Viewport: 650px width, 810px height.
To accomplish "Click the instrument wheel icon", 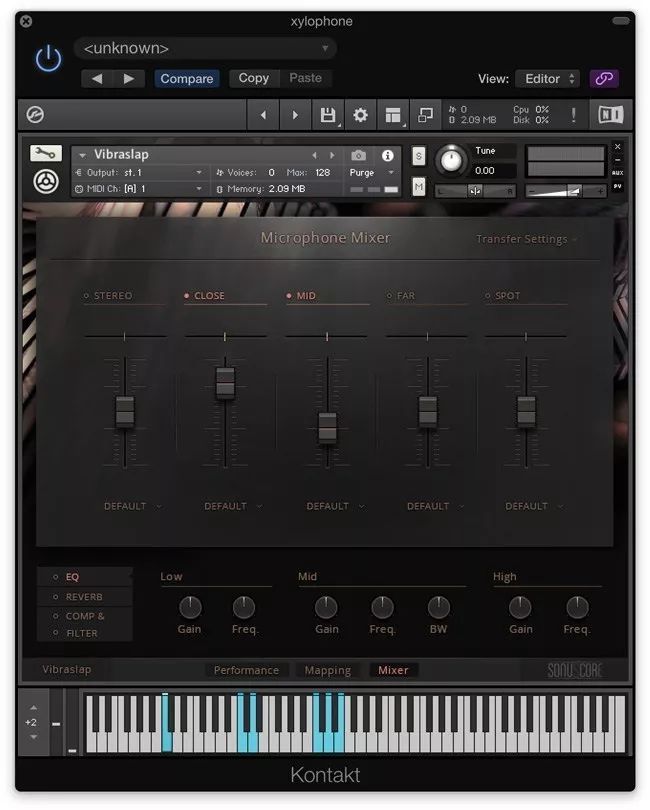I will click(x=45, y=181).
